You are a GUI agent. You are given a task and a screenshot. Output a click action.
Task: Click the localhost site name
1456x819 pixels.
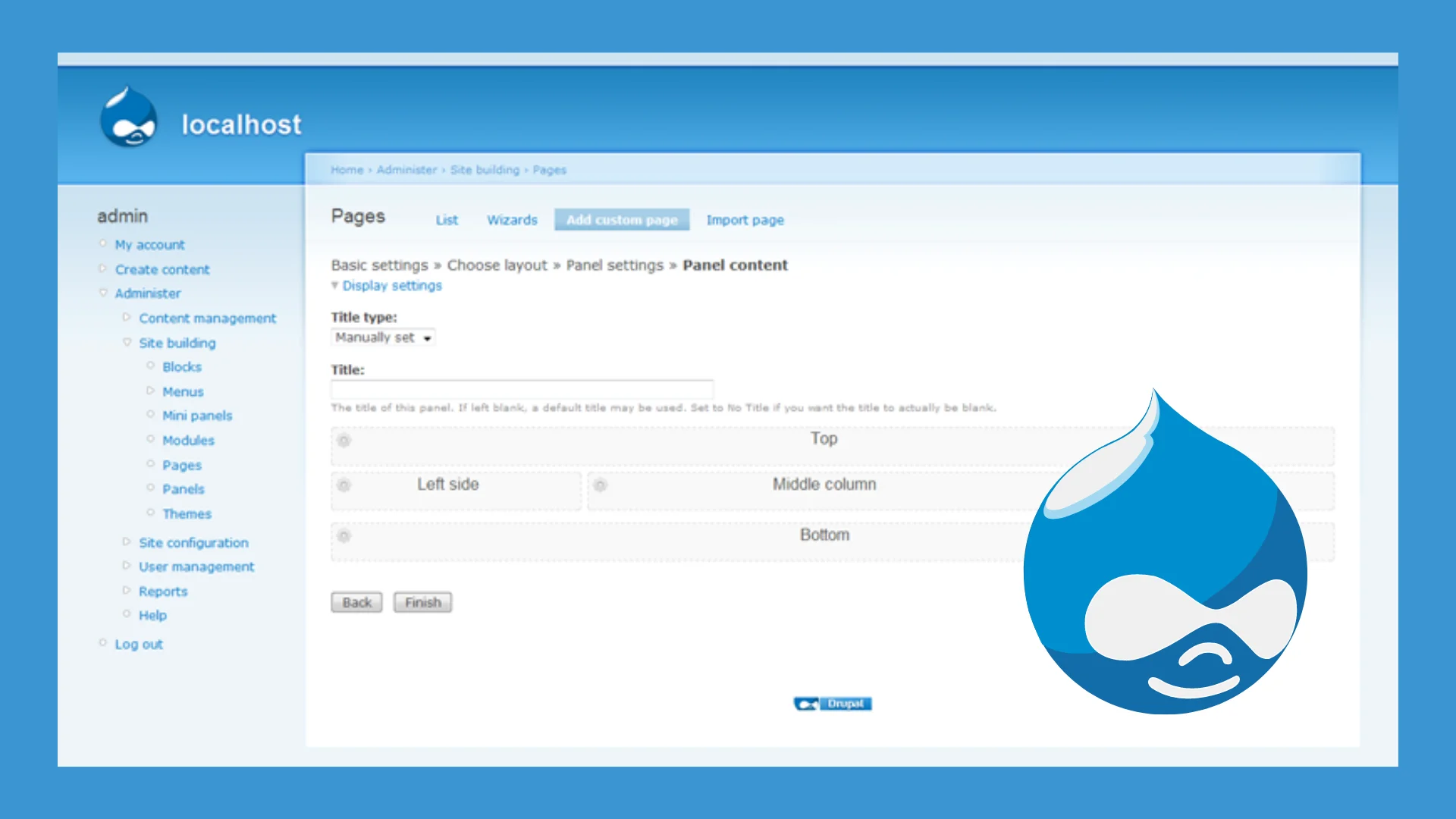(x=241, y=124)
